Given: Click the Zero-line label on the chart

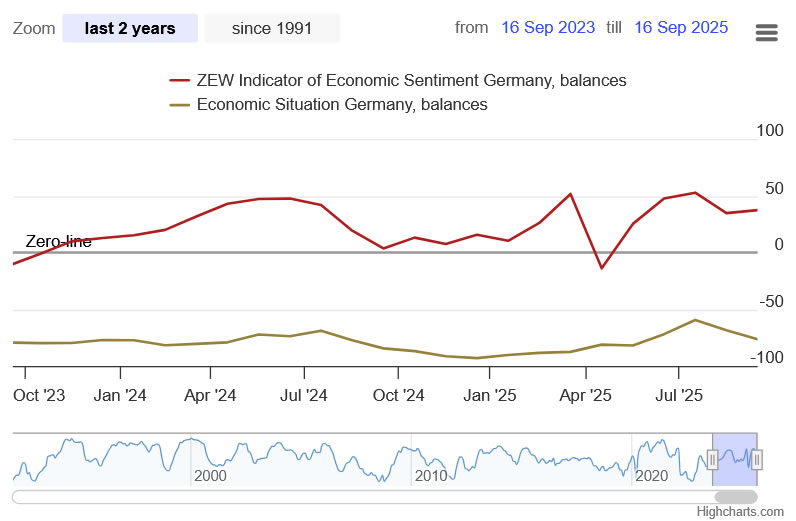Looking at the screenshot, I should 58,241.
